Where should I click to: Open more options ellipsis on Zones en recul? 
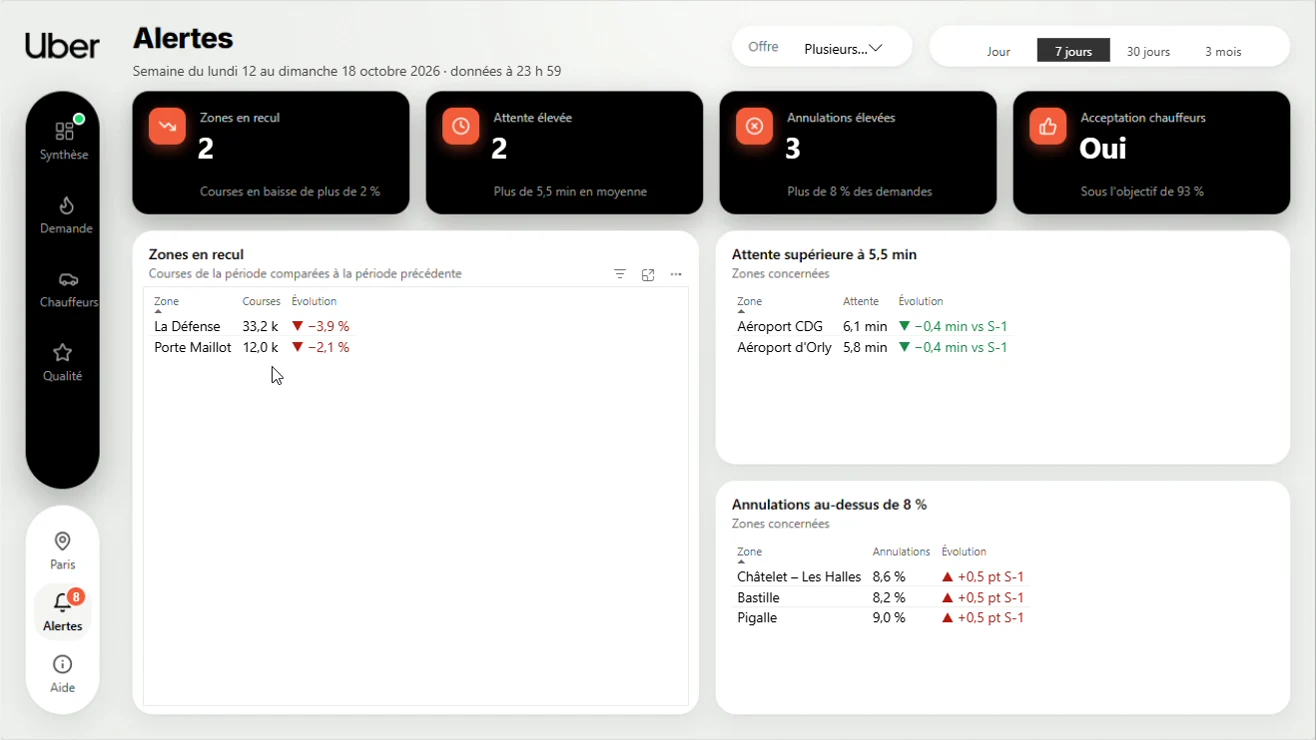(676, 274)
